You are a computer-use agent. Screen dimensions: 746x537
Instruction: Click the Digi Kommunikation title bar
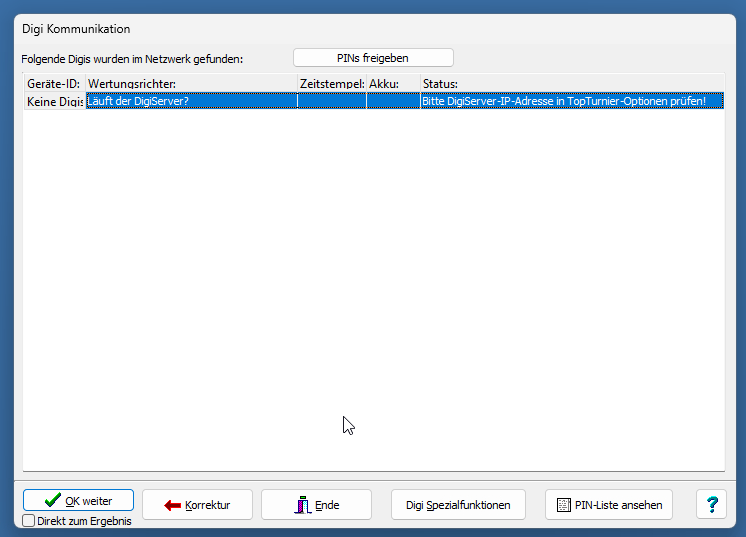[300, 29]
